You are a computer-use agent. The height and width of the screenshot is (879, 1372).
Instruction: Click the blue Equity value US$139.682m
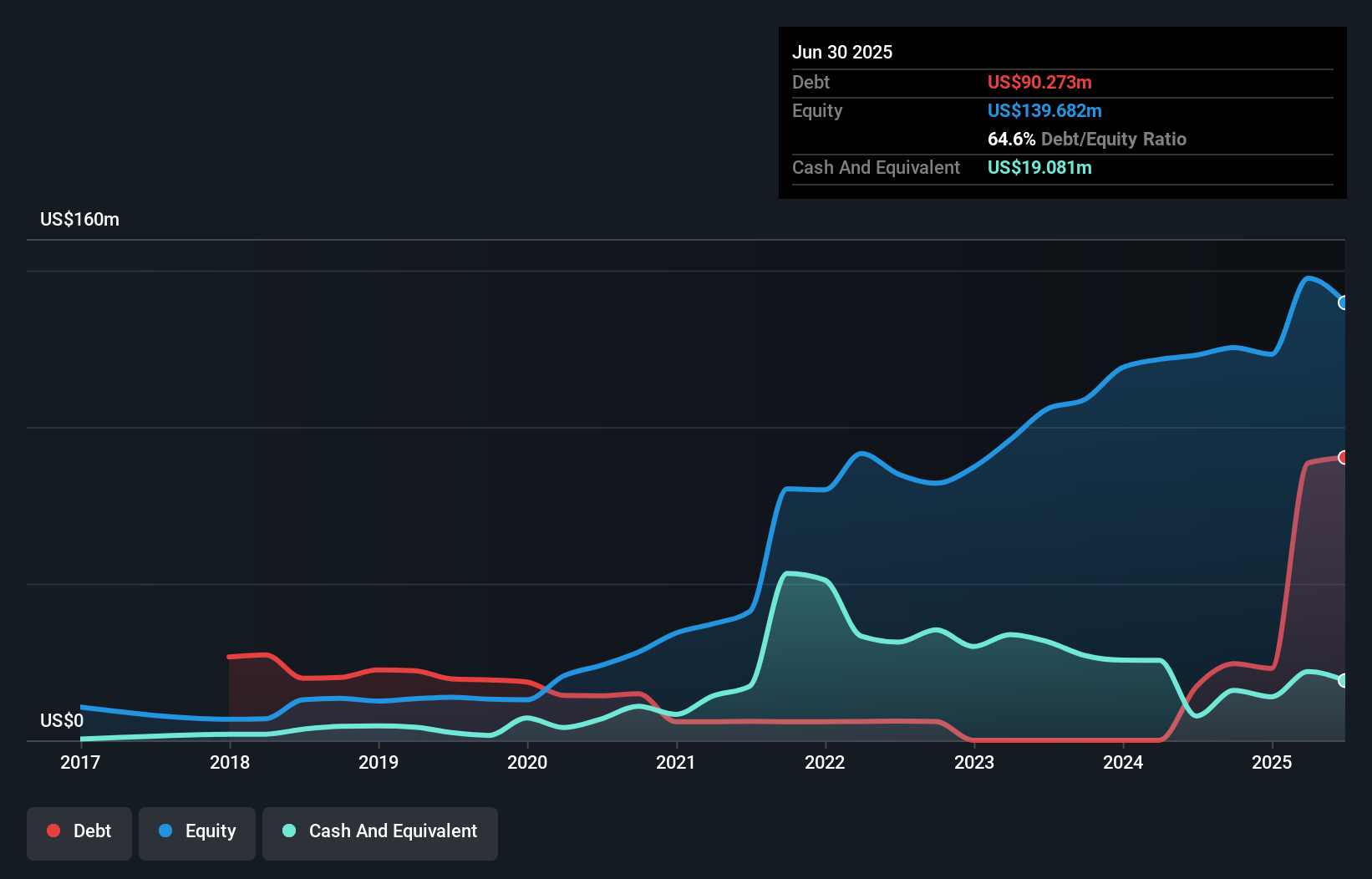pos(1044,110)
